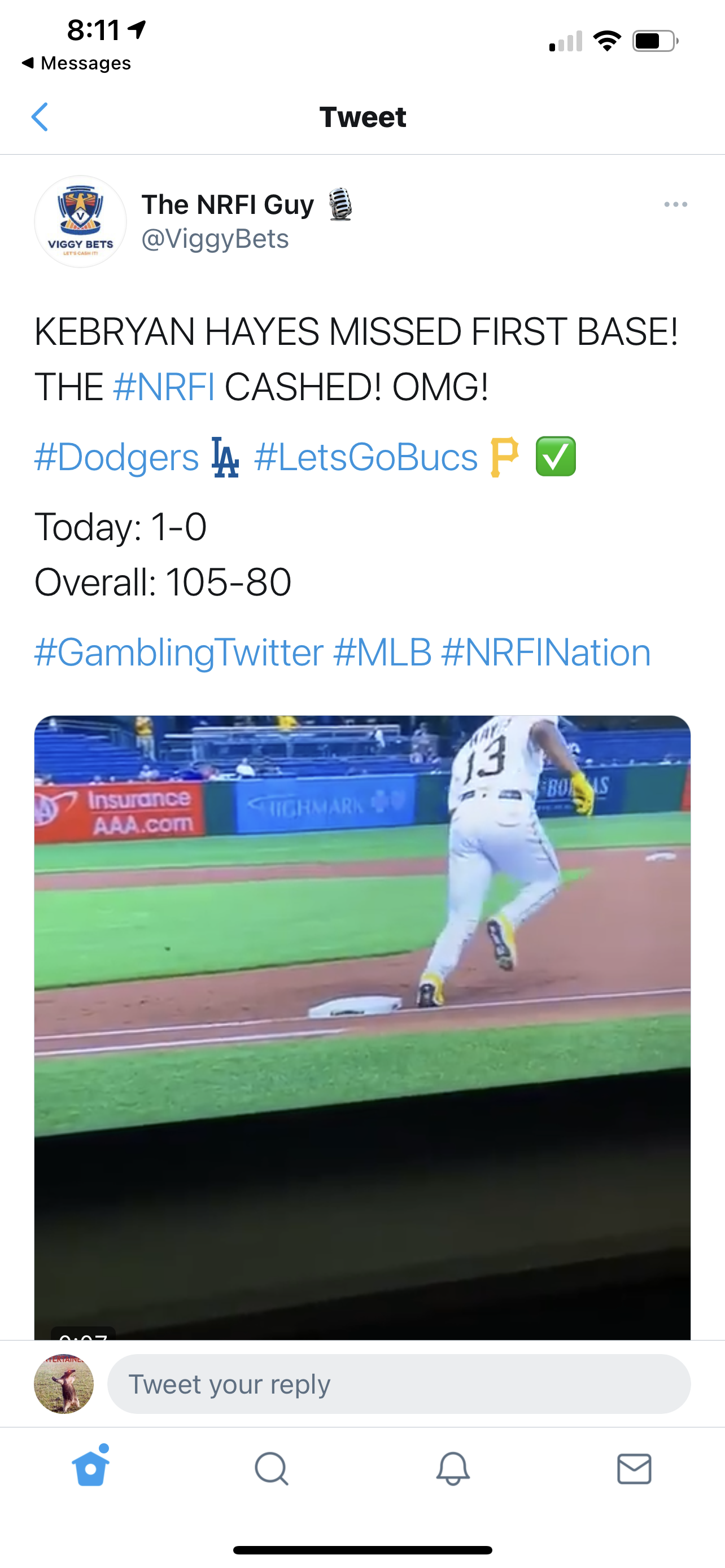The width and height of the screenshot is (725, 1568).
Task: Tap the #NRFI hashtag
Action: [164, 387]
